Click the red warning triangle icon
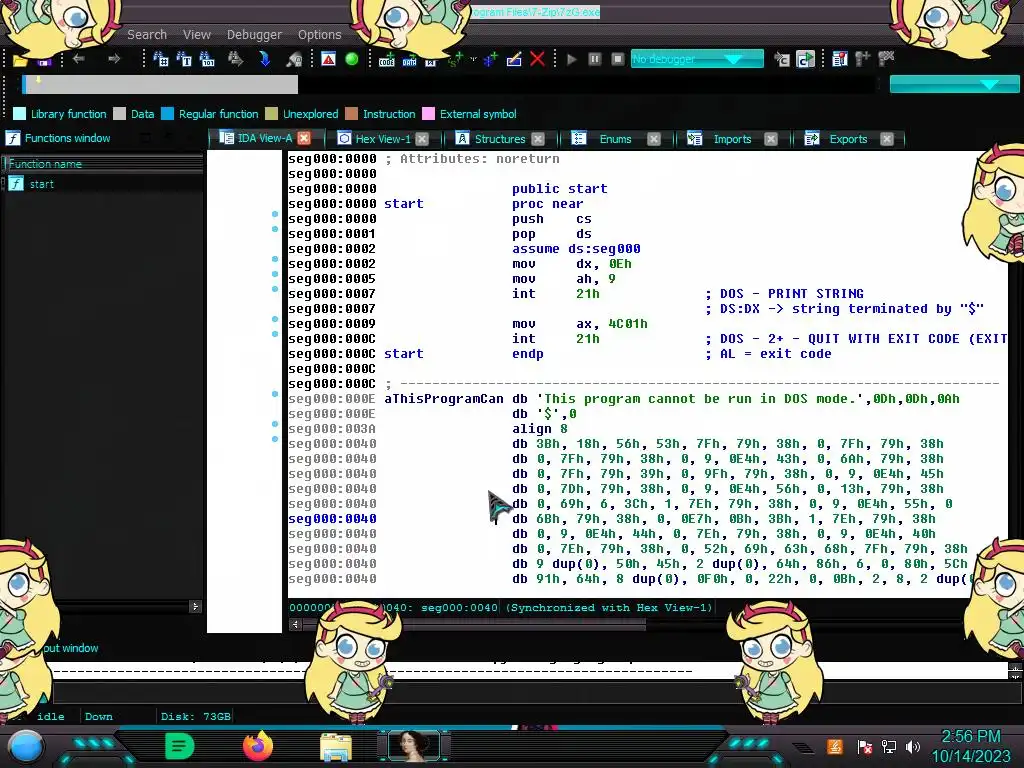 tap(328, 59)
